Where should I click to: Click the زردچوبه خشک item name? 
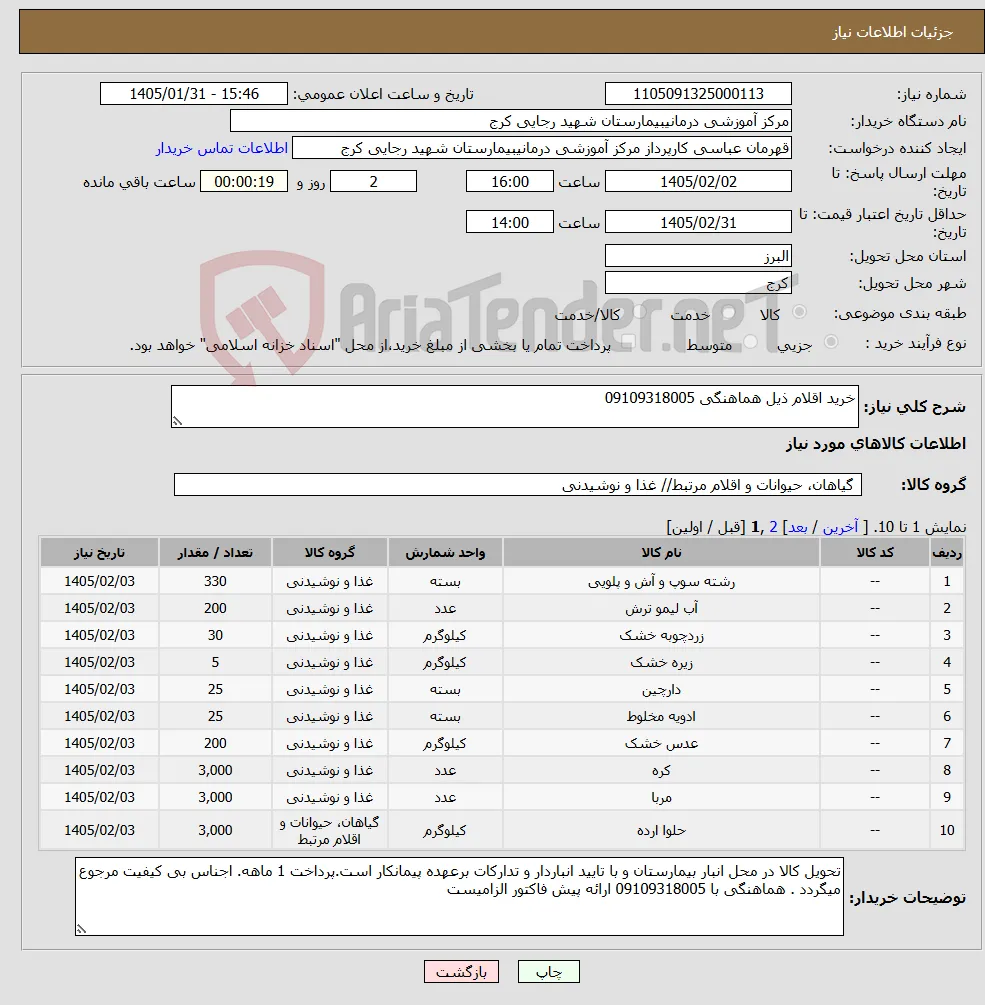click(661, 635)
